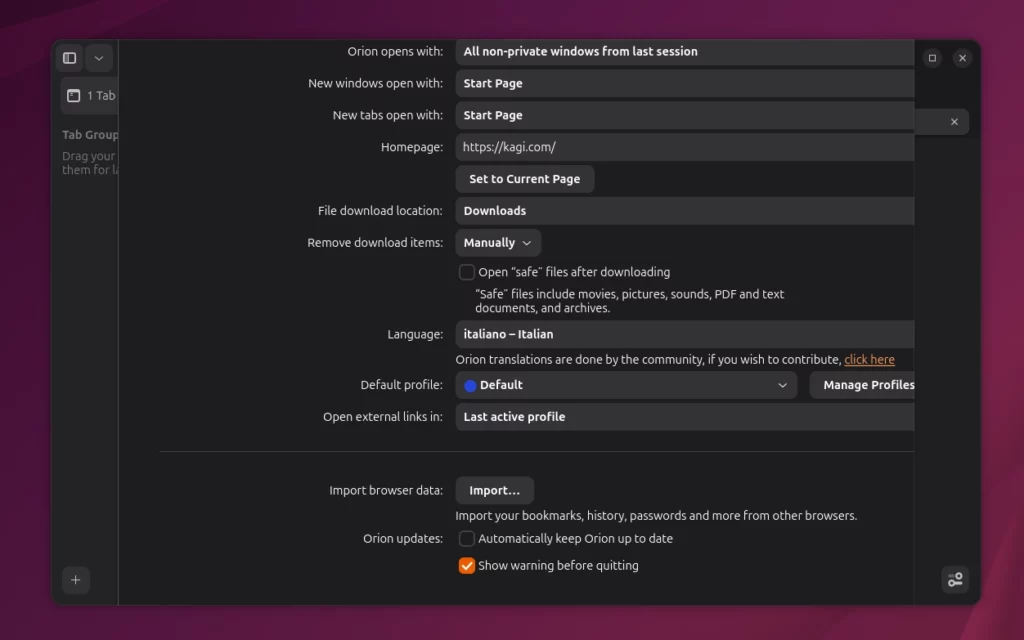
Task: Toggle the sidebar panel icon
Action: (x=69, y=58)
